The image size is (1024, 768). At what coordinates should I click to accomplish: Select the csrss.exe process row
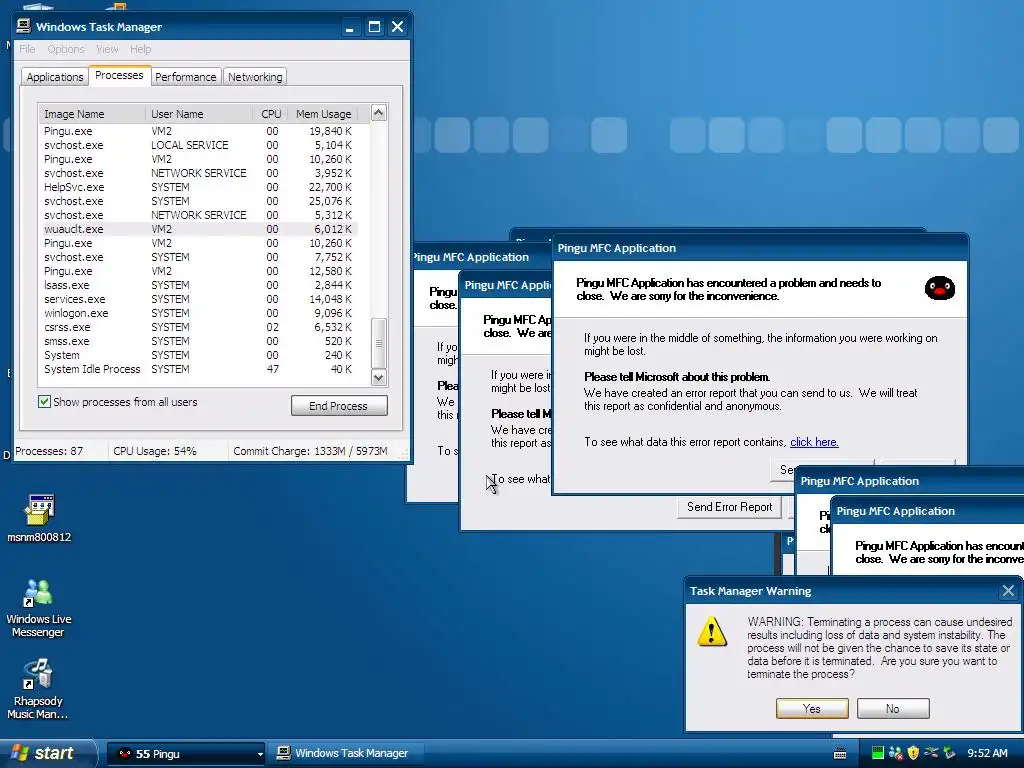(x=199, y=327)
